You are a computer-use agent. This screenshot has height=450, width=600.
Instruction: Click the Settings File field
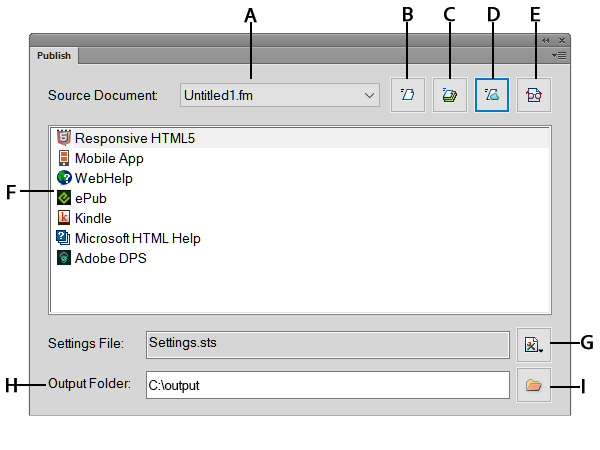(x=327, y=344)
